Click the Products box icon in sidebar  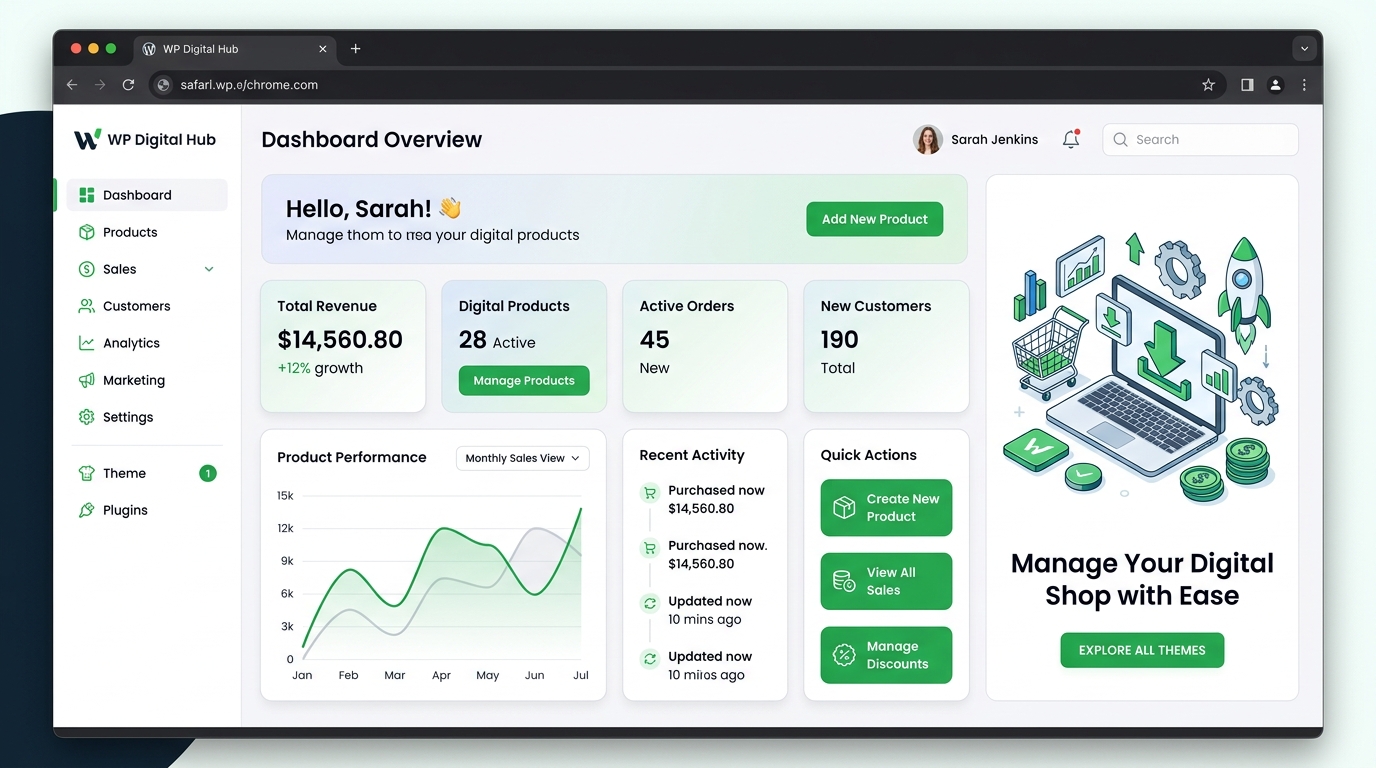87,232
